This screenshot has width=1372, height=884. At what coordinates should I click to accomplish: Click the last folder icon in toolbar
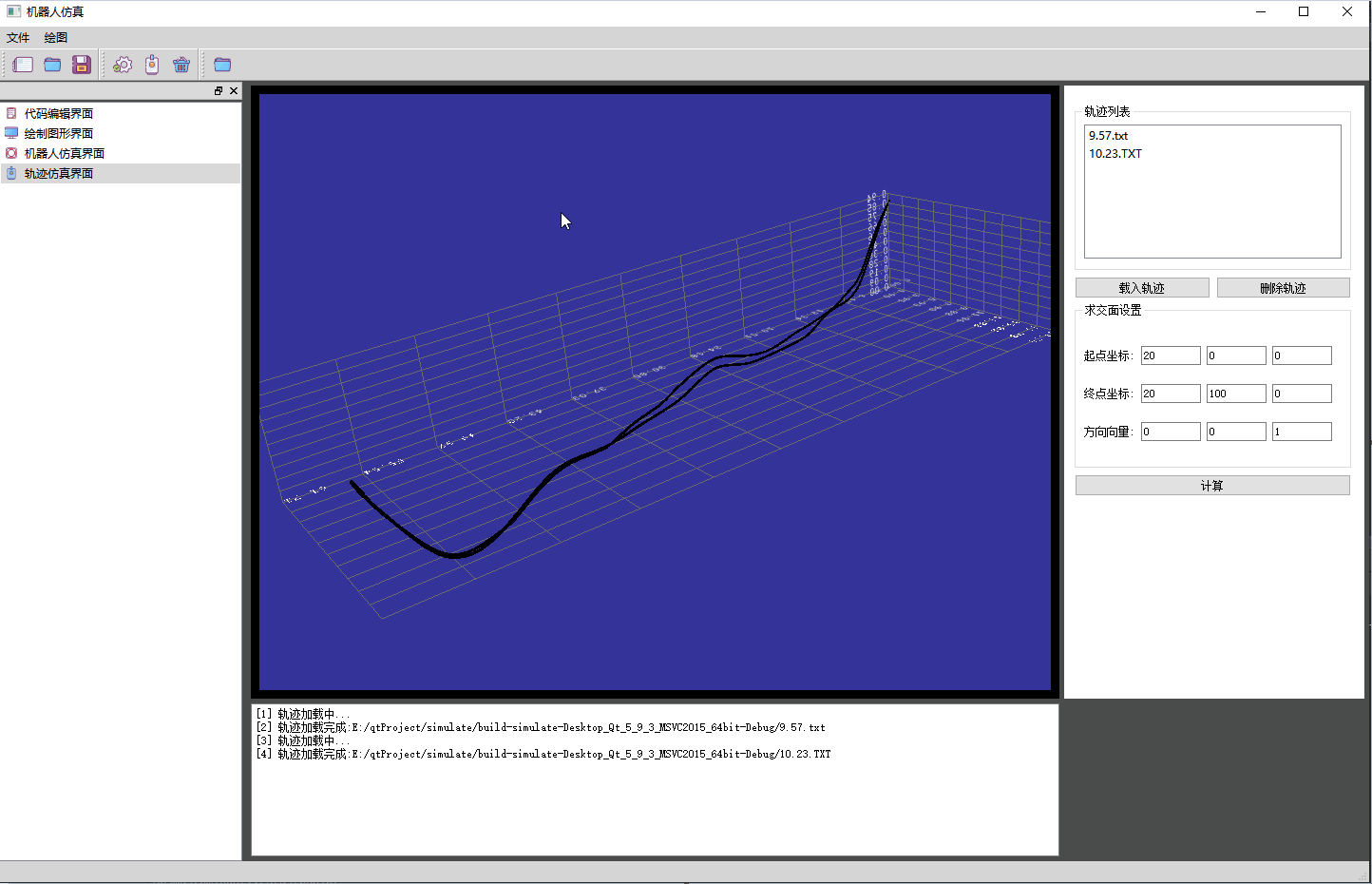click(x=222, y=65)
